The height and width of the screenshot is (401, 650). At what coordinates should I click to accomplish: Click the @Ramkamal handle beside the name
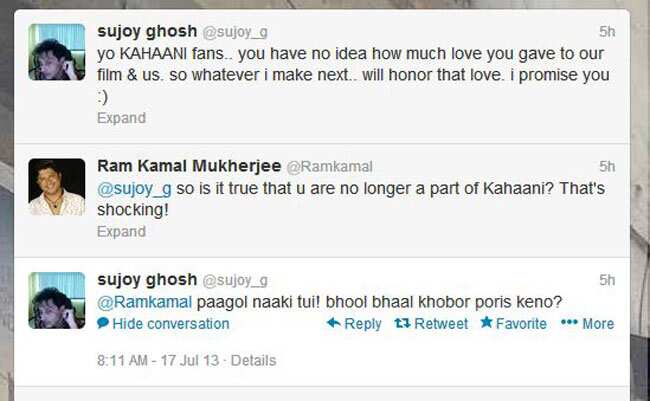coord(330,167)
